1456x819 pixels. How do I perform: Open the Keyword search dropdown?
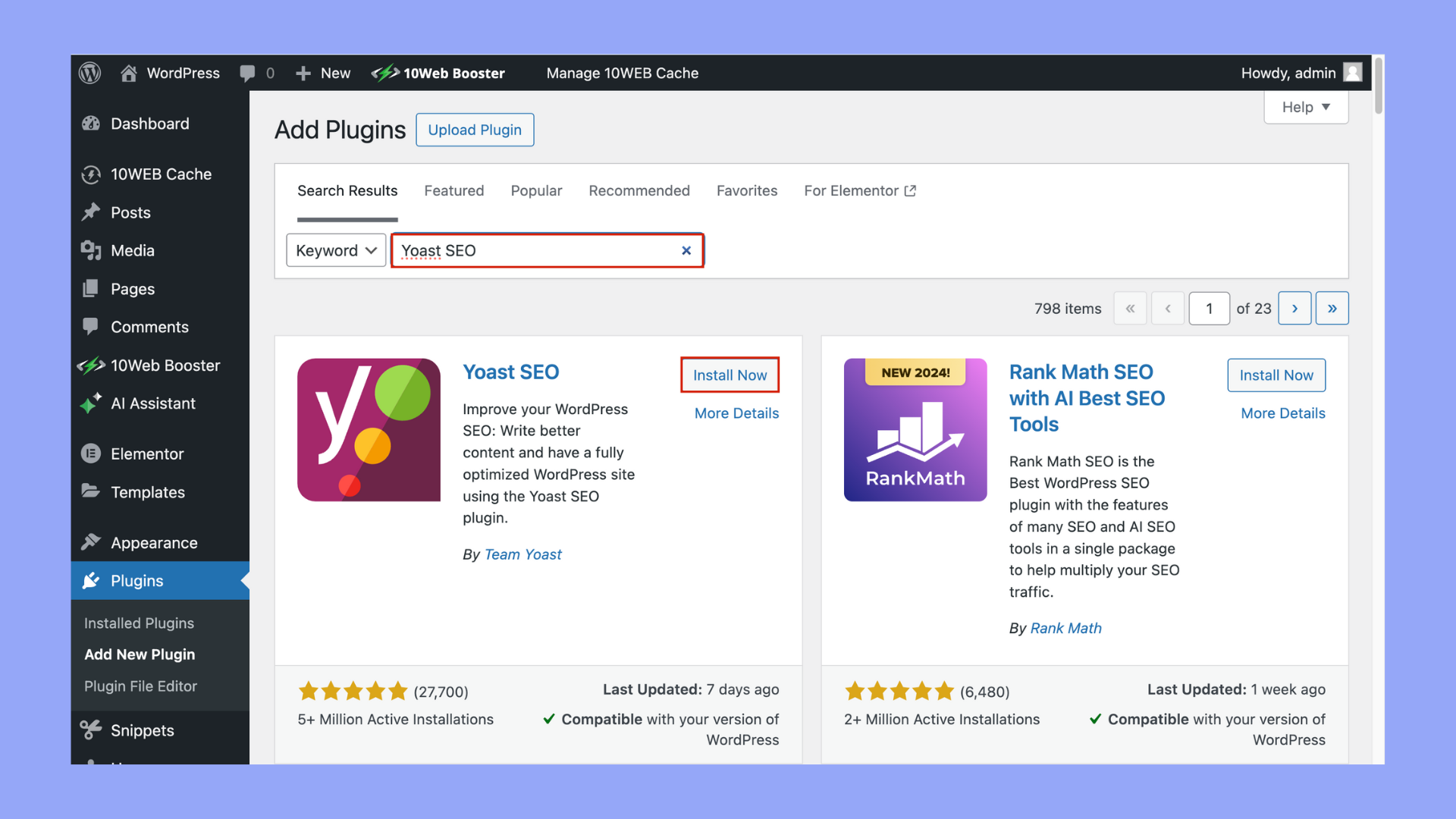pos(335,250)
